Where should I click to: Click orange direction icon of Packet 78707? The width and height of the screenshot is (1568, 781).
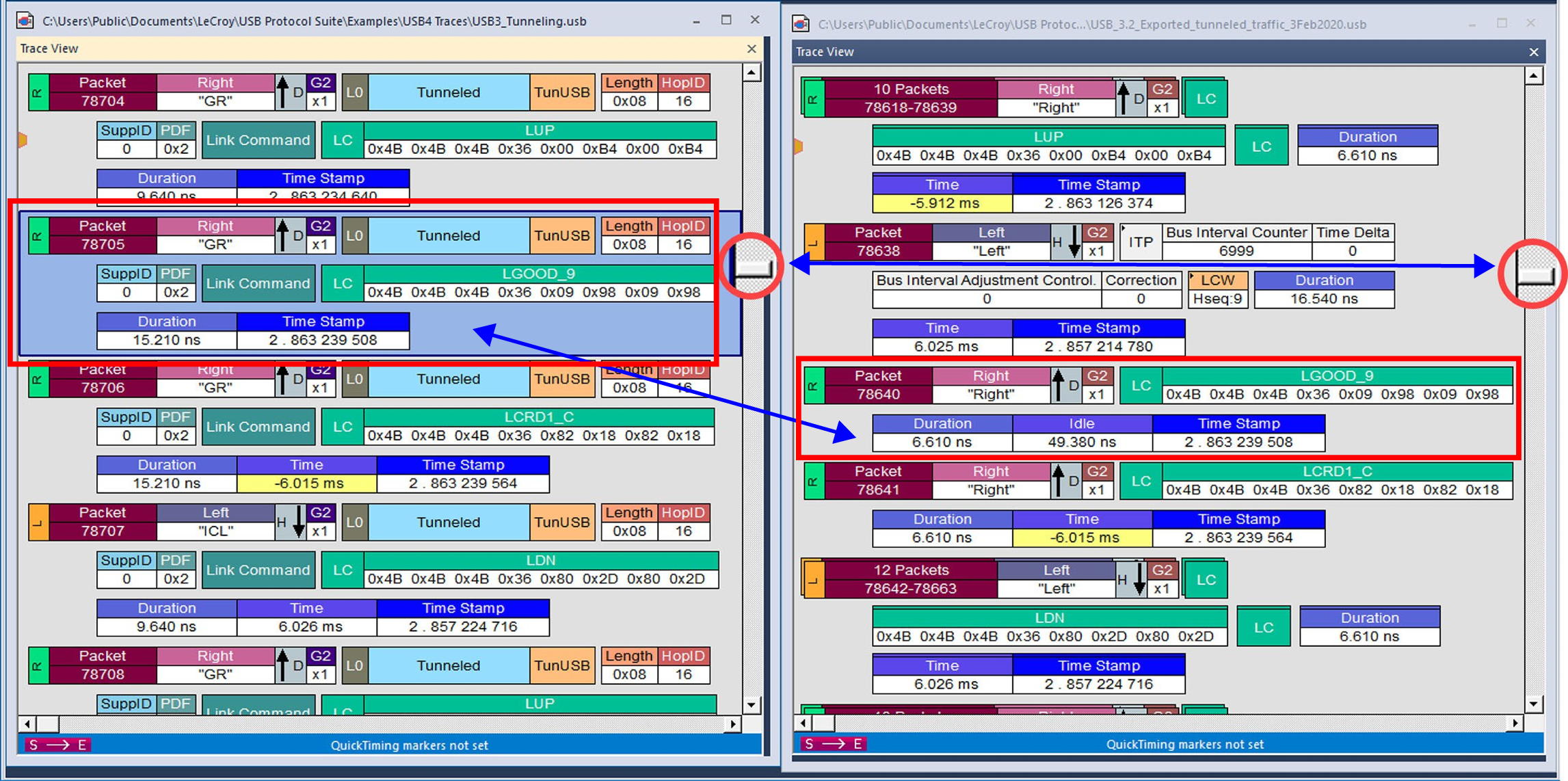[38, 522]
